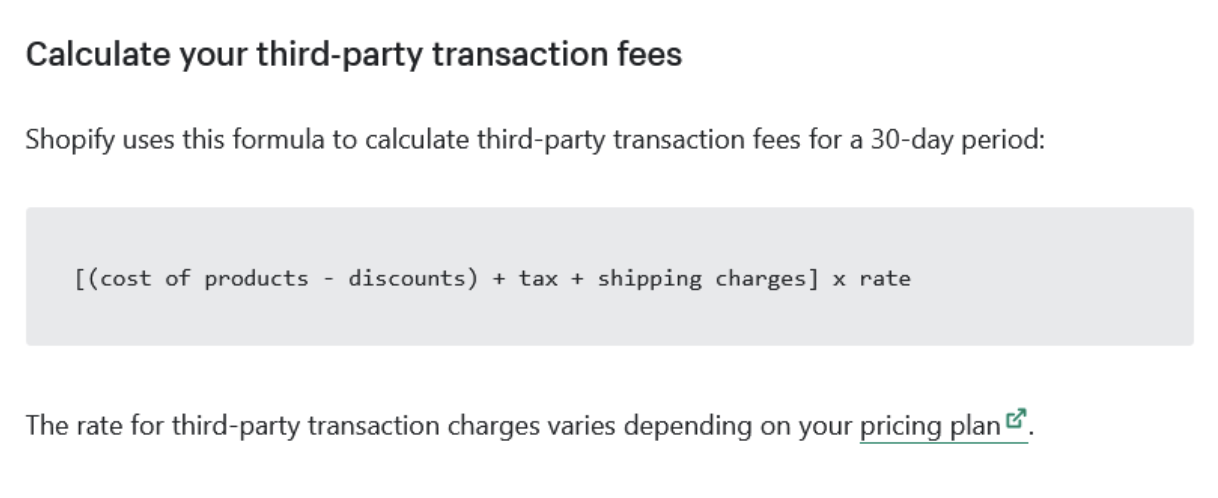The width and height of the screenshot is (1218, 498).
Task: Open the pricing plan link
Action: click(929, 427)
